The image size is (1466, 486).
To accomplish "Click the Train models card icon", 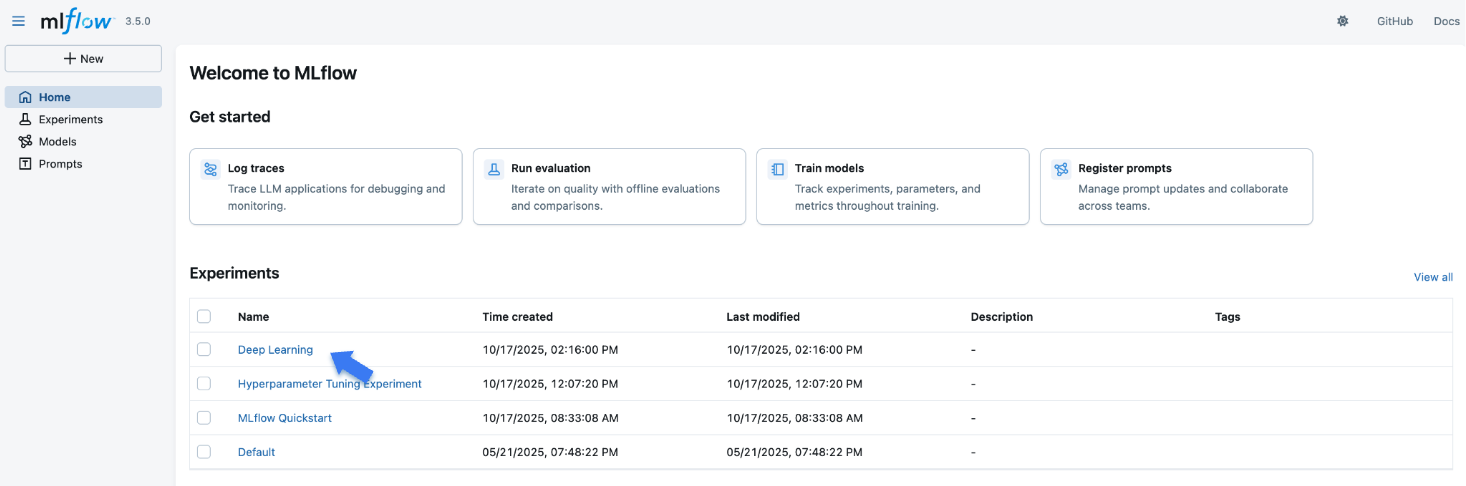I will pos(777,169).
